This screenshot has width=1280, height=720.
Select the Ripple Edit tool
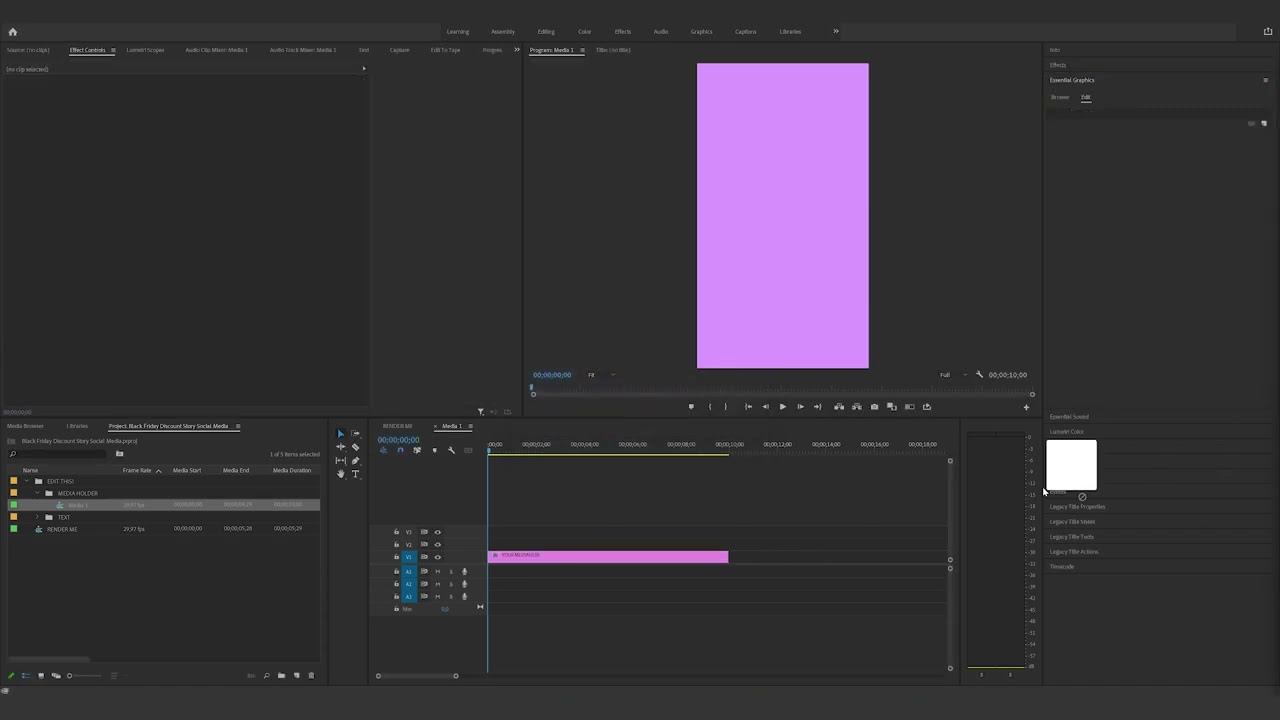click(x=340, y=447)
